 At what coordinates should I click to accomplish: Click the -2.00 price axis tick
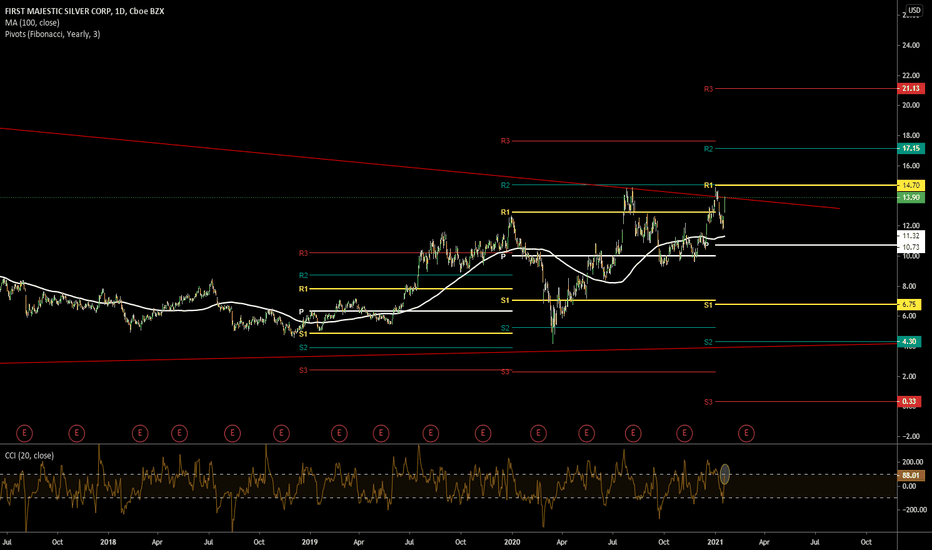pos(911,436)
